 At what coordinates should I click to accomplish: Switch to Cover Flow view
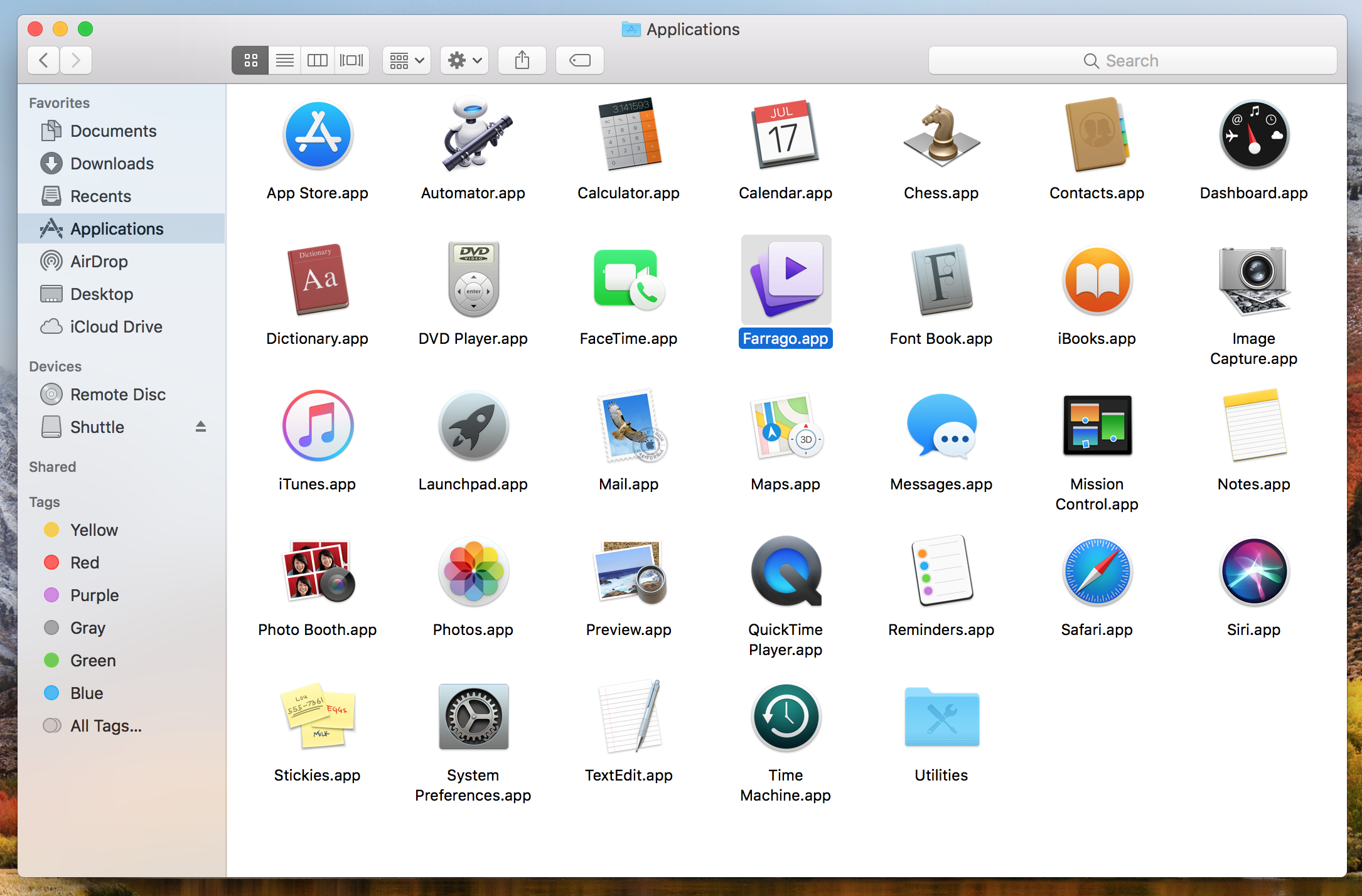pyautogui.click(x=351, y=60)
